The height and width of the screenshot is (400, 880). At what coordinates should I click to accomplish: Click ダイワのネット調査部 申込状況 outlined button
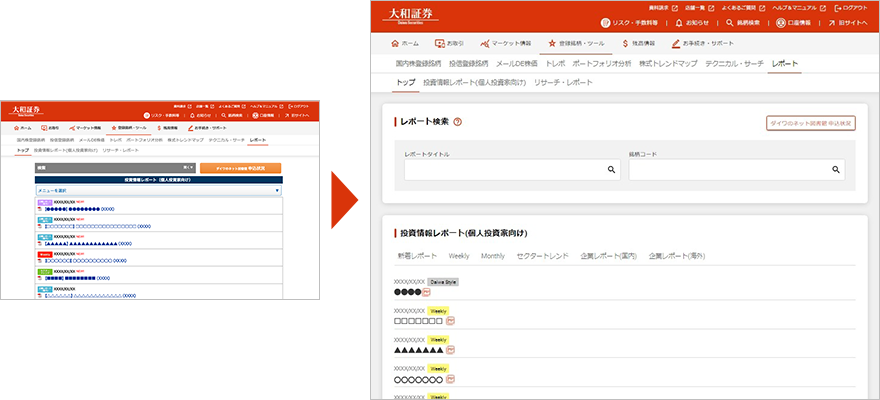pos(810,123)
